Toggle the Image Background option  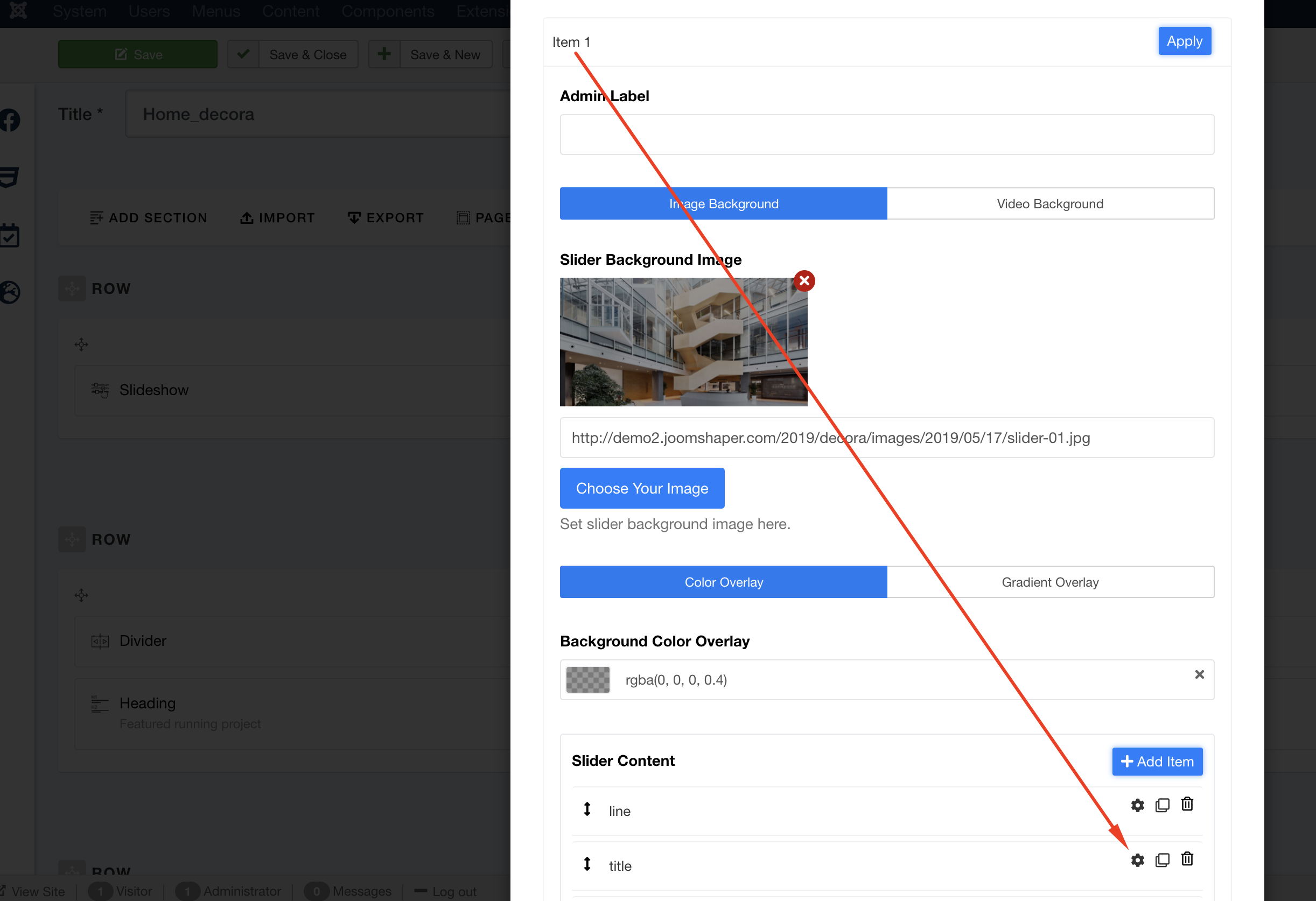[x=723, y=203]
